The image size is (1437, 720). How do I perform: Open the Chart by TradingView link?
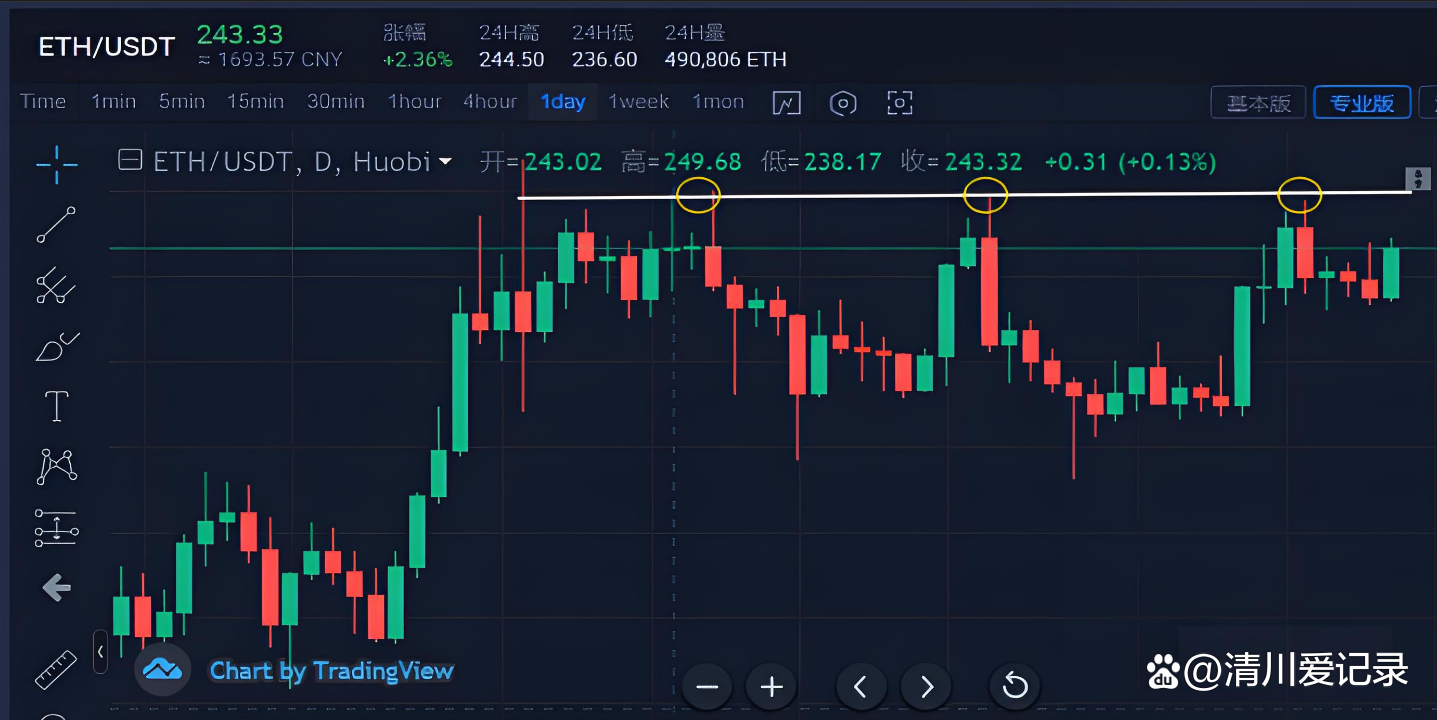coord(330,670)
